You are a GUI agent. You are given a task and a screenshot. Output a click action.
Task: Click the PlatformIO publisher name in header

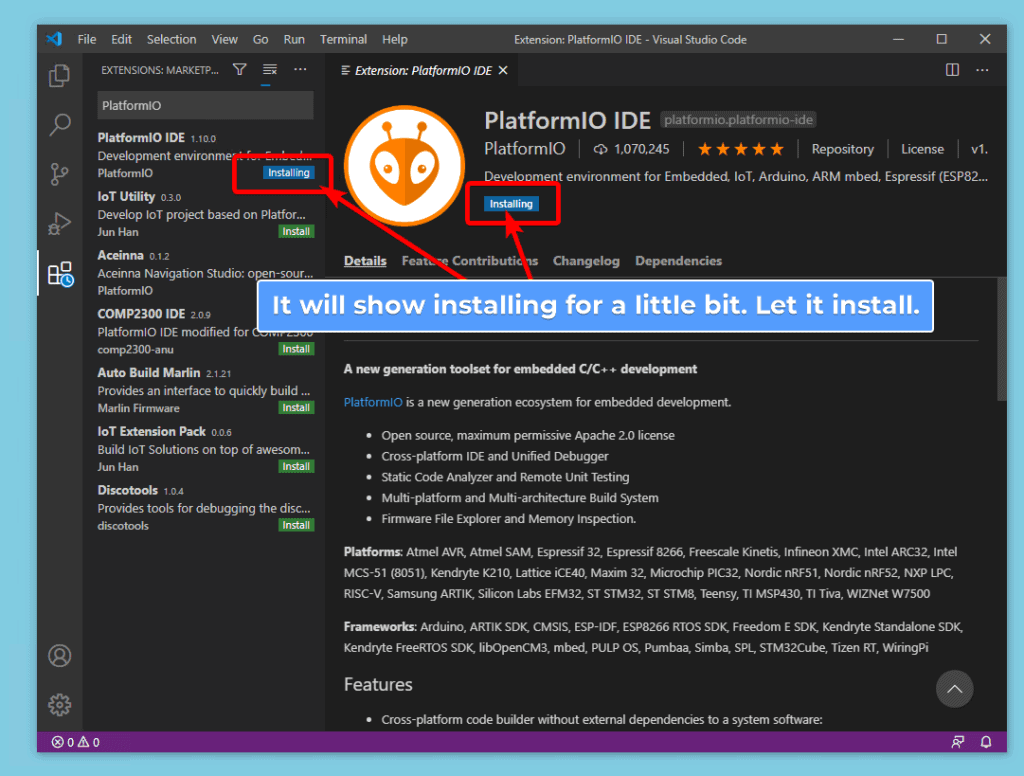[524, 149]
